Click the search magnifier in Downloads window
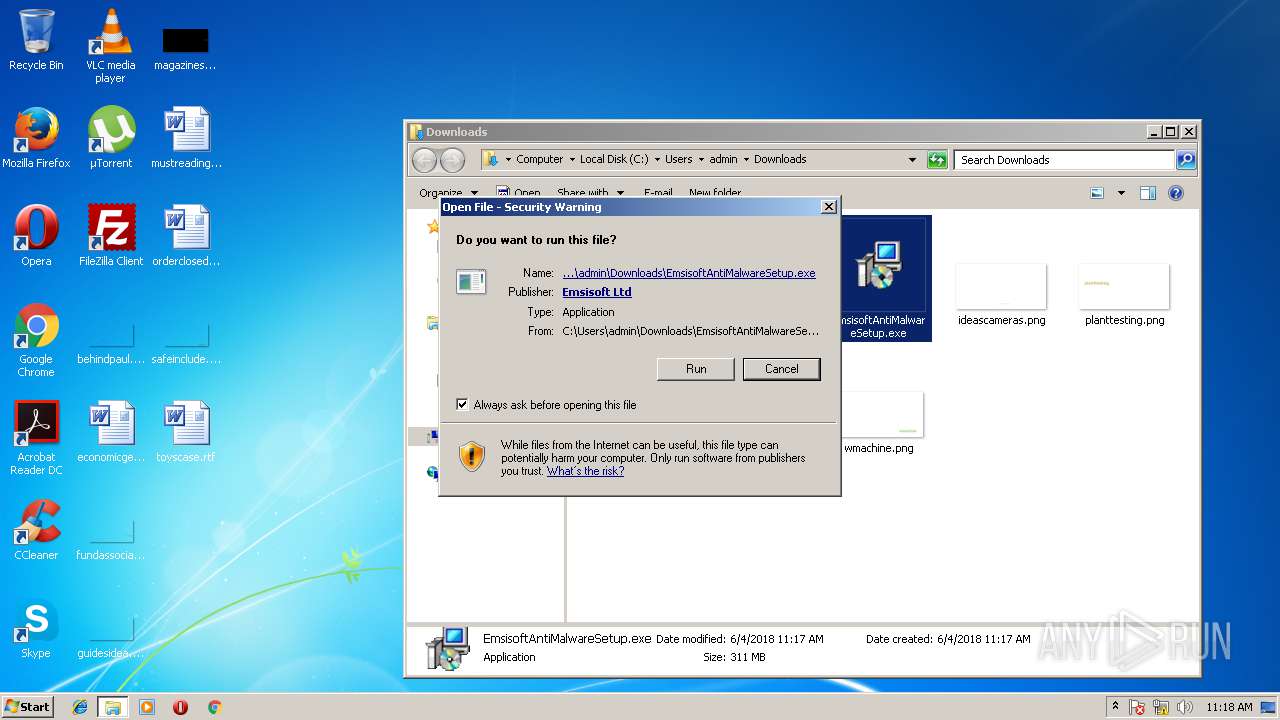1280x720 pixels. (1185, 160)
